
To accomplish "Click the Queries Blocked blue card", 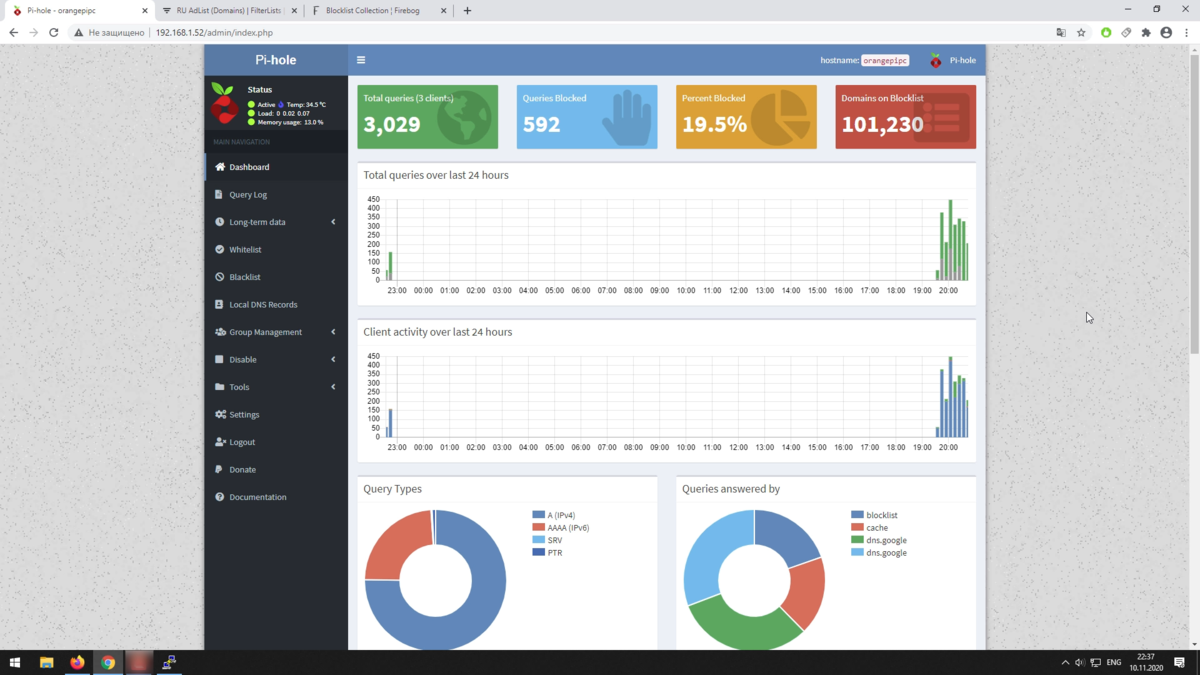I will click(x=587, y=117).
